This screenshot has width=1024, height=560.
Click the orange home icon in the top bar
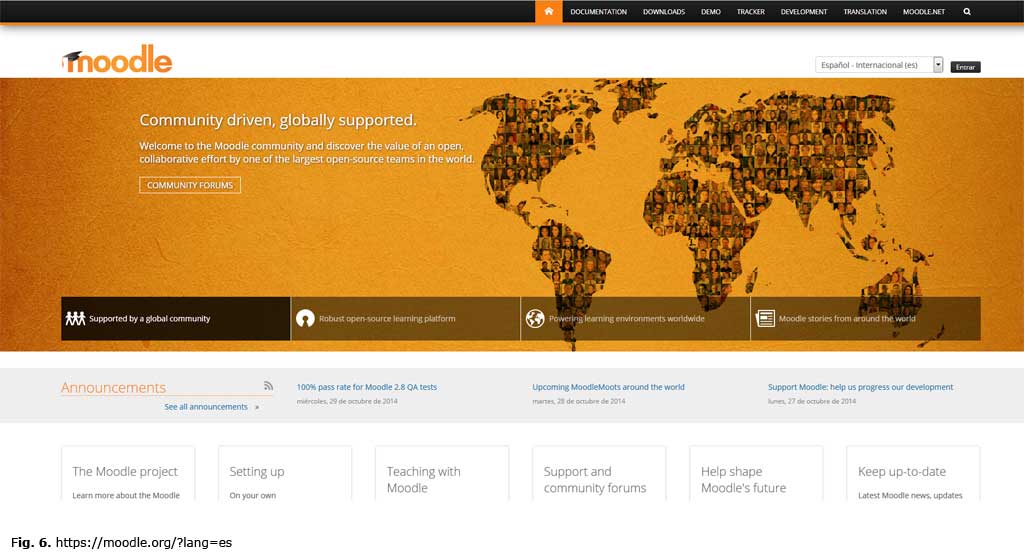point(548,12)
